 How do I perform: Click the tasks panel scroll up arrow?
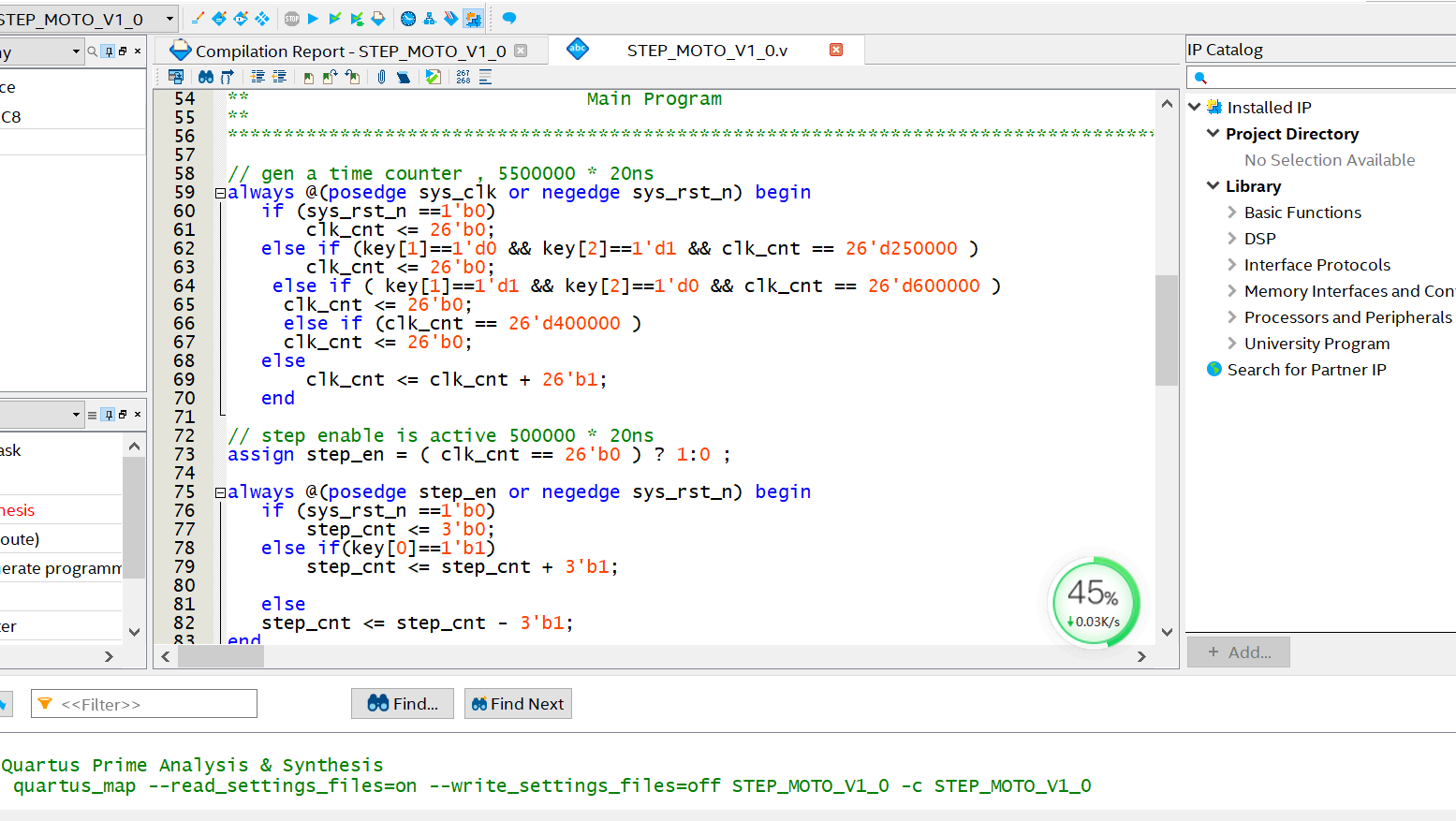coord(134,447)
